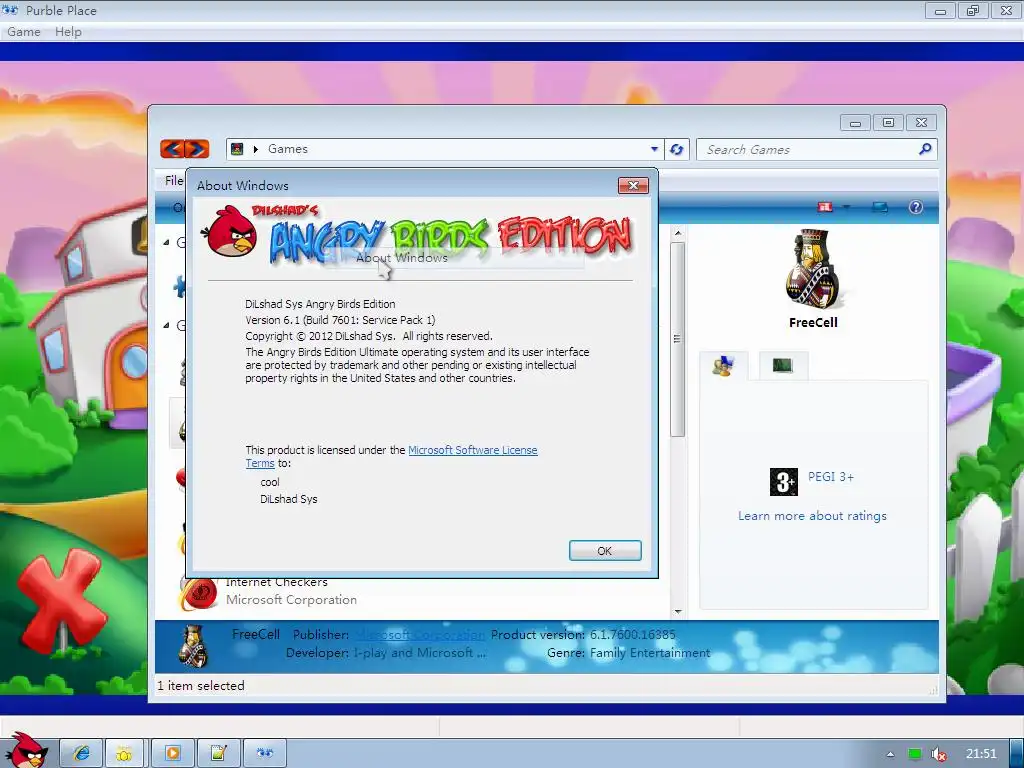Select the ratings tab in preview pane
Screen dimensions: 1024x768
(724, 366)
